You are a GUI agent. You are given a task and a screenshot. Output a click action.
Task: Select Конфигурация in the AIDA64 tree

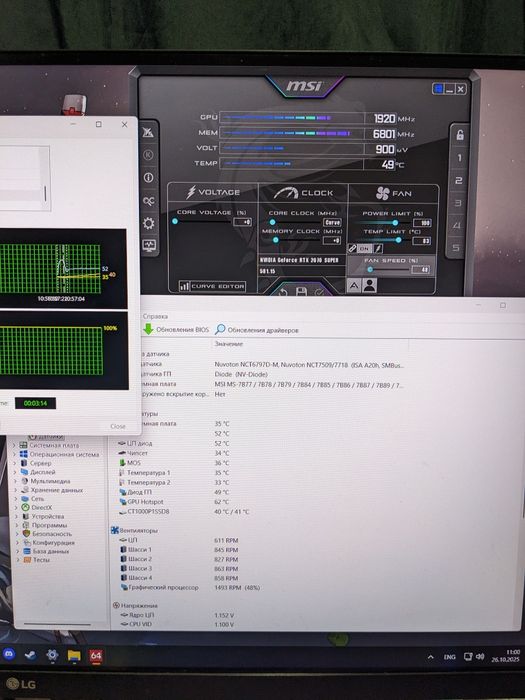tap(53, 543)
